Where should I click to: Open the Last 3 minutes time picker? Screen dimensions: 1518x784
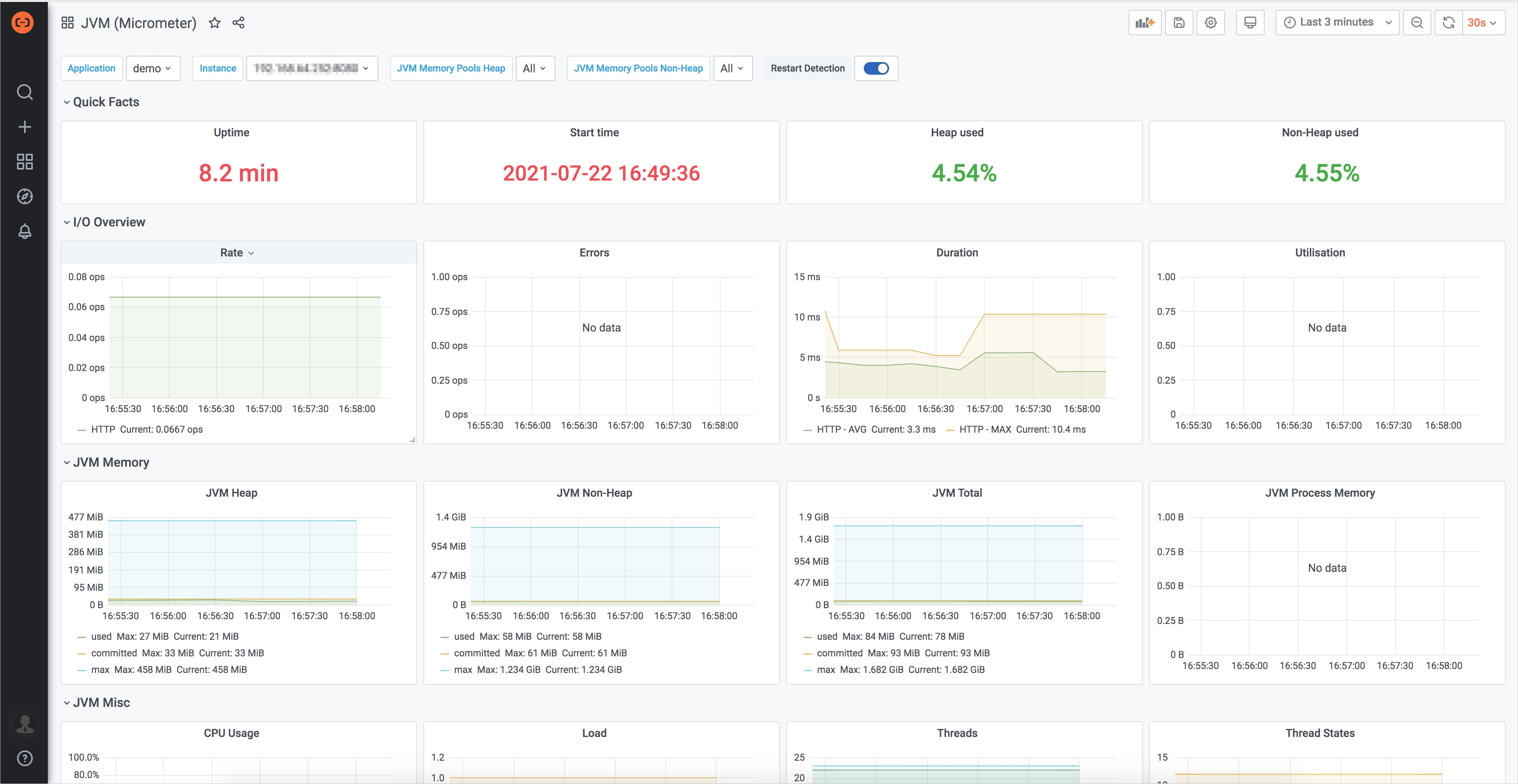coord(1337,23)
